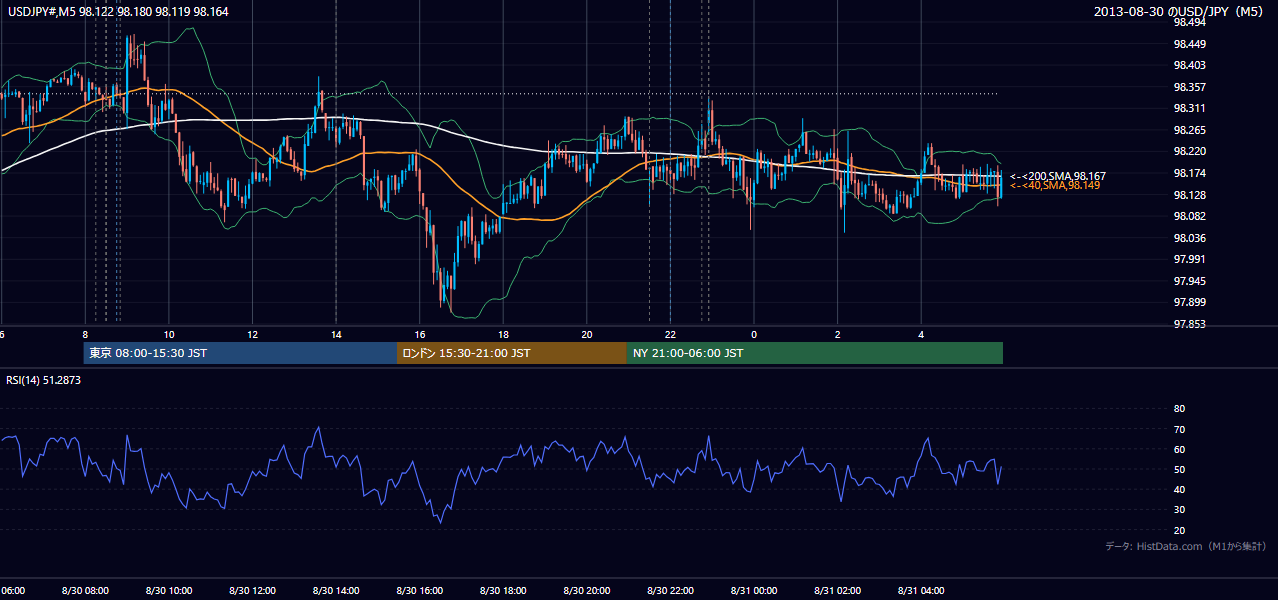This screenshot has height=600, width=1278.
Task: Click the 98.220 price axis label
Action: (1188, 151)
